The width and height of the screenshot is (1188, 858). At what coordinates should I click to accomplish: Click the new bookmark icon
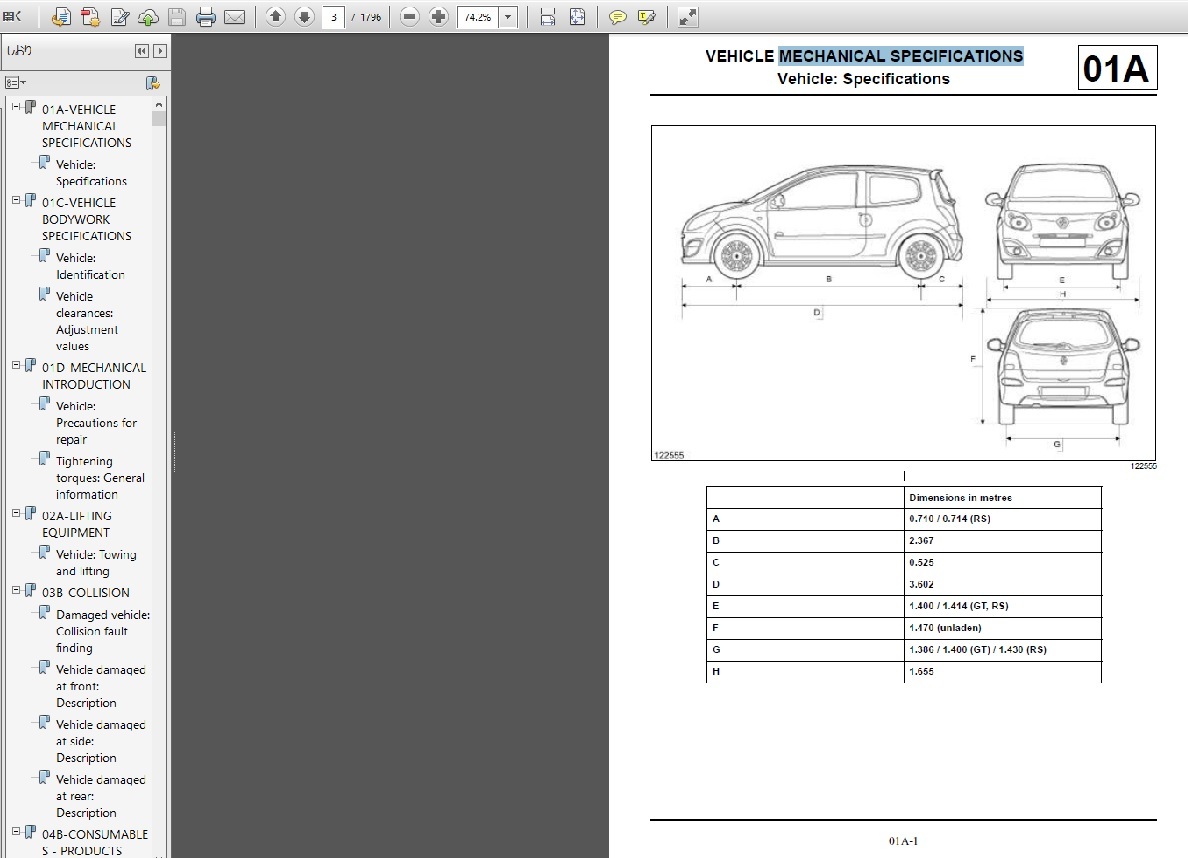pos(152,83)
